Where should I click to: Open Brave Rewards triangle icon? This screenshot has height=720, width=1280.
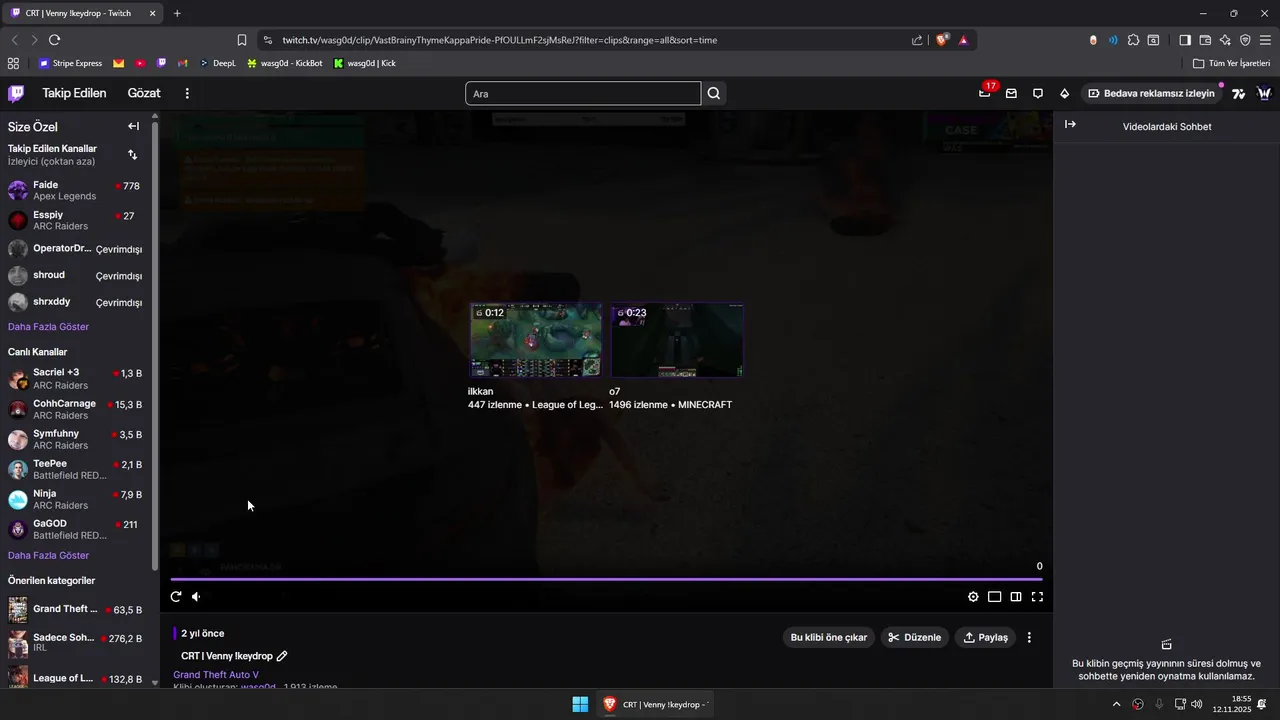963,40
